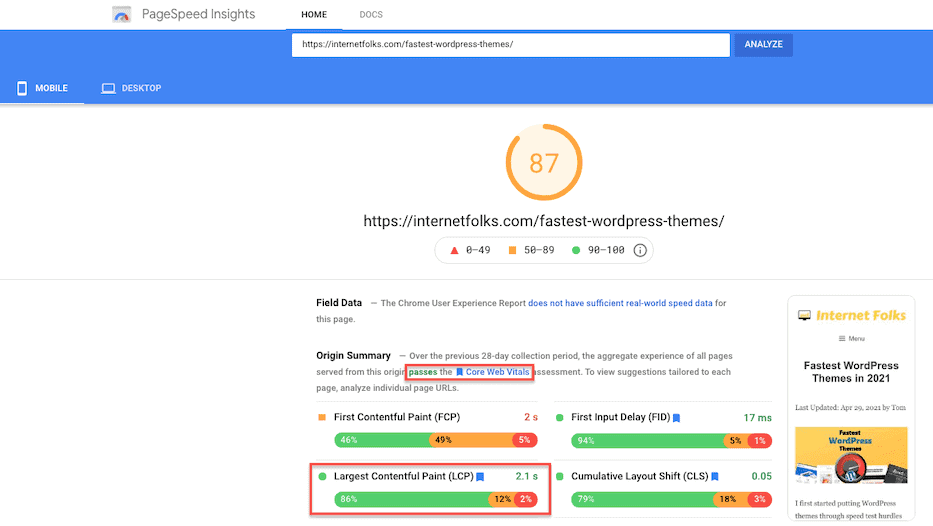Click 'Fastest WordPress Themes in 2021' preview title

851,372
